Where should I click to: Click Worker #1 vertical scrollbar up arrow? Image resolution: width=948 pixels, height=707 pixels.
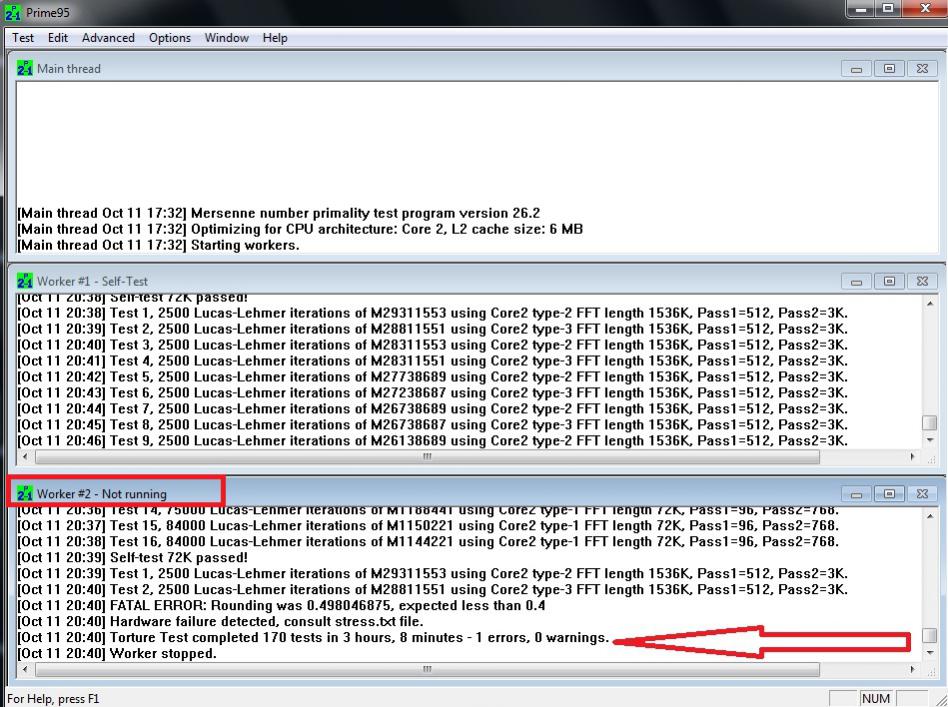click(x=930, y=303)
